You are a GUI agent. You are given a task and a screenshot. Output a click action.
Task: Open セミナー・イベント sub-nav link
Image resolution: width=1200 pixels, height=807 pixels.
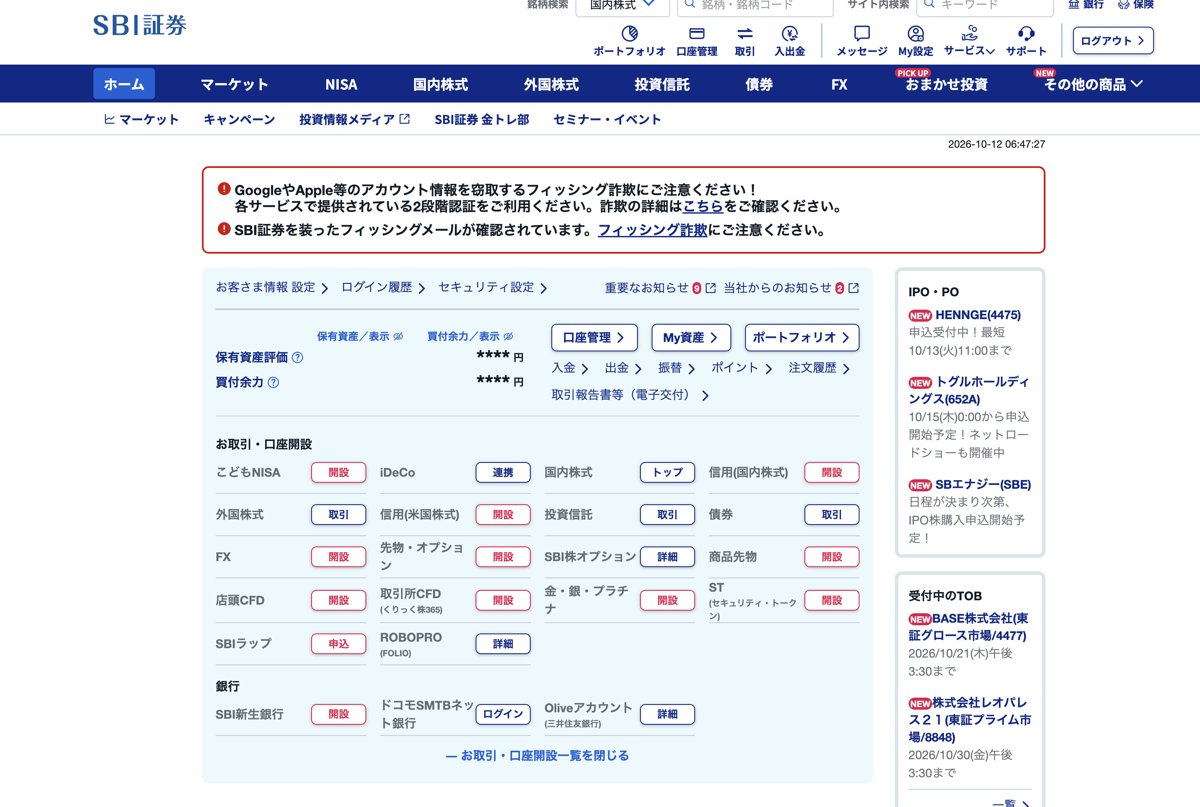point(607,119)
